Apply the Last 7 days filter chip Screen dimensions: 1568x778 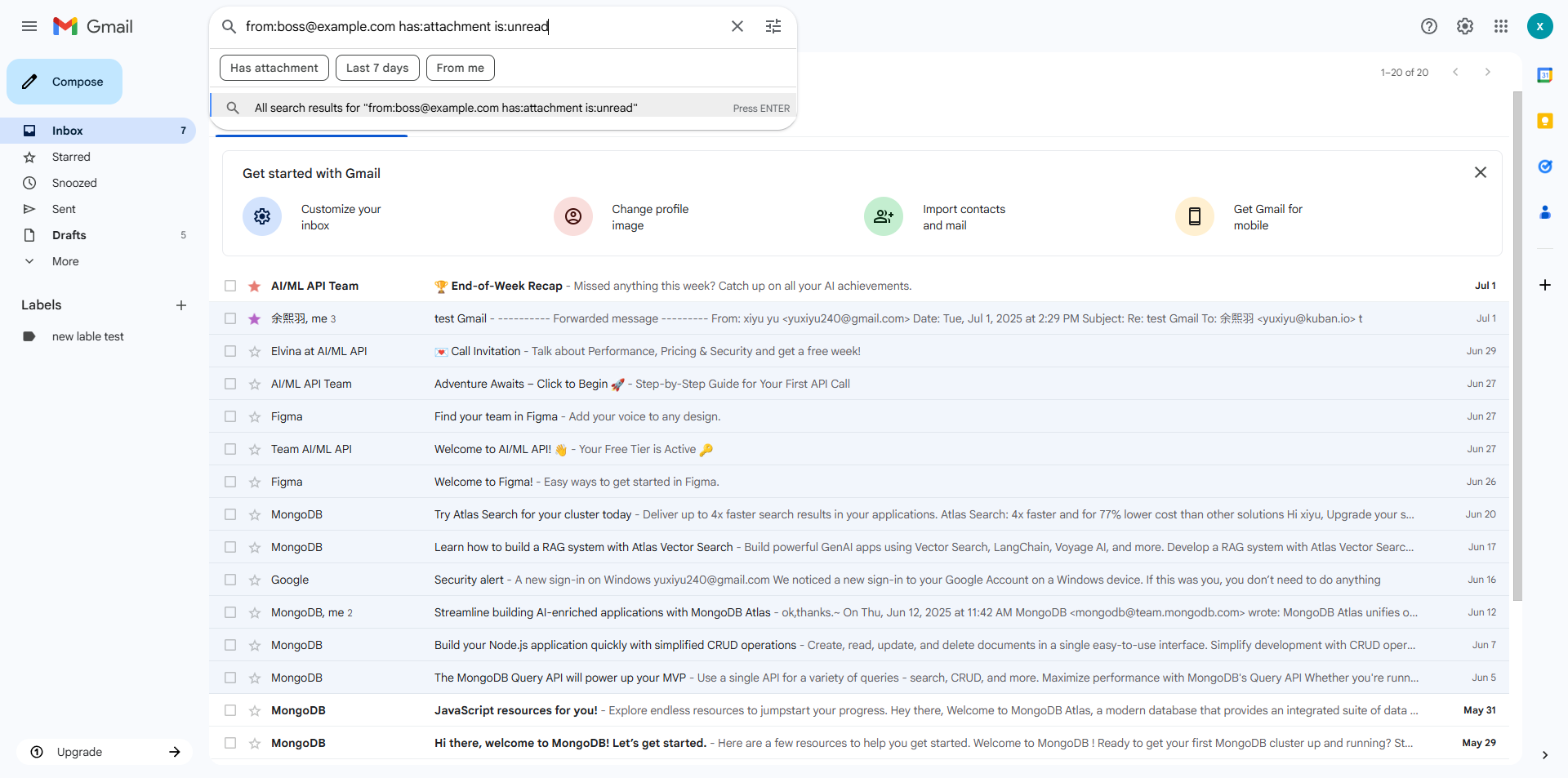click(377, 68)
